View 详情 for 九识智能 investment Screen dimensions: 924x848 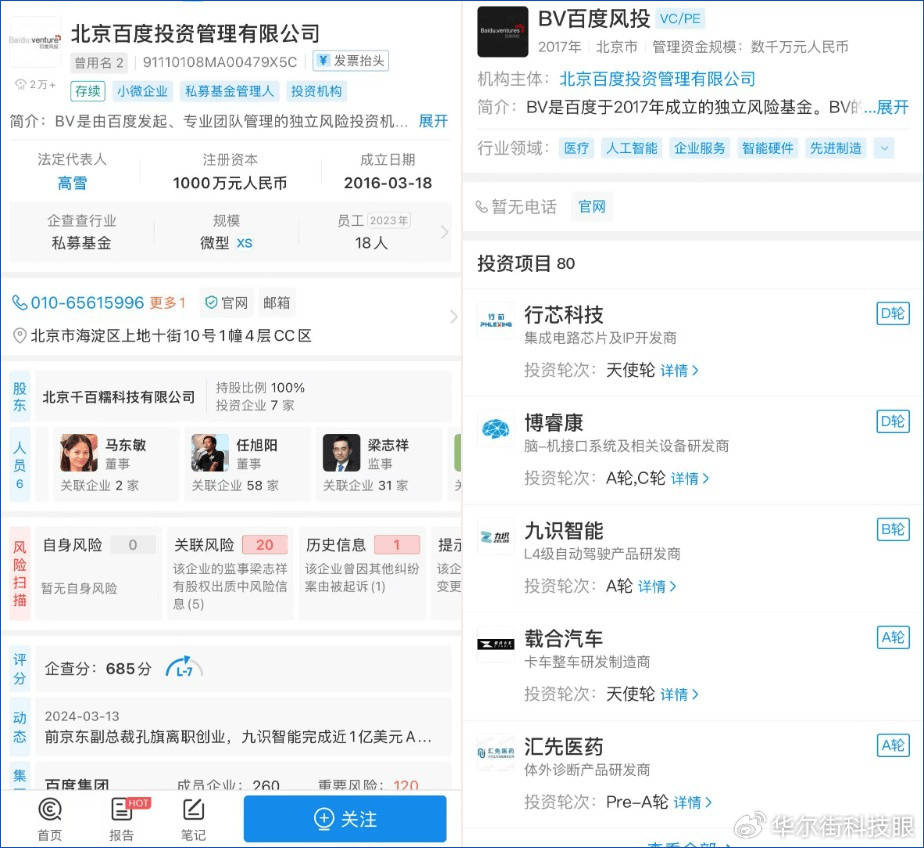[x=657, y=586]
